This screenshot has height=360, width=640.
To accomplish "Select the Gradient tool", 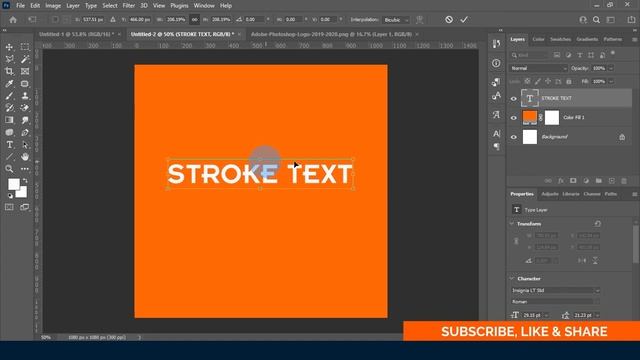I will click(x=9, y=120).
